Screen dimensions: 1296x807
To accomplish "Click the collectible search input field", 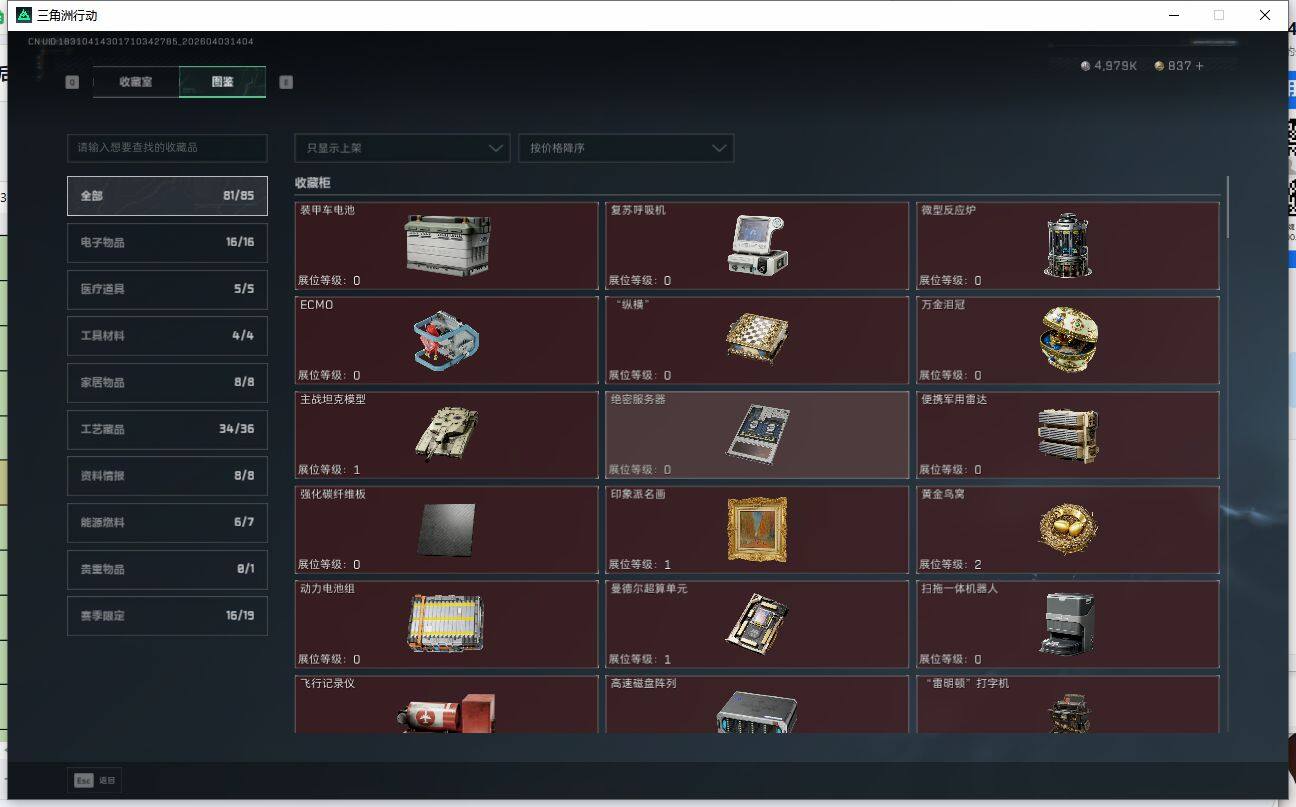I will click(x=167, y=148).
